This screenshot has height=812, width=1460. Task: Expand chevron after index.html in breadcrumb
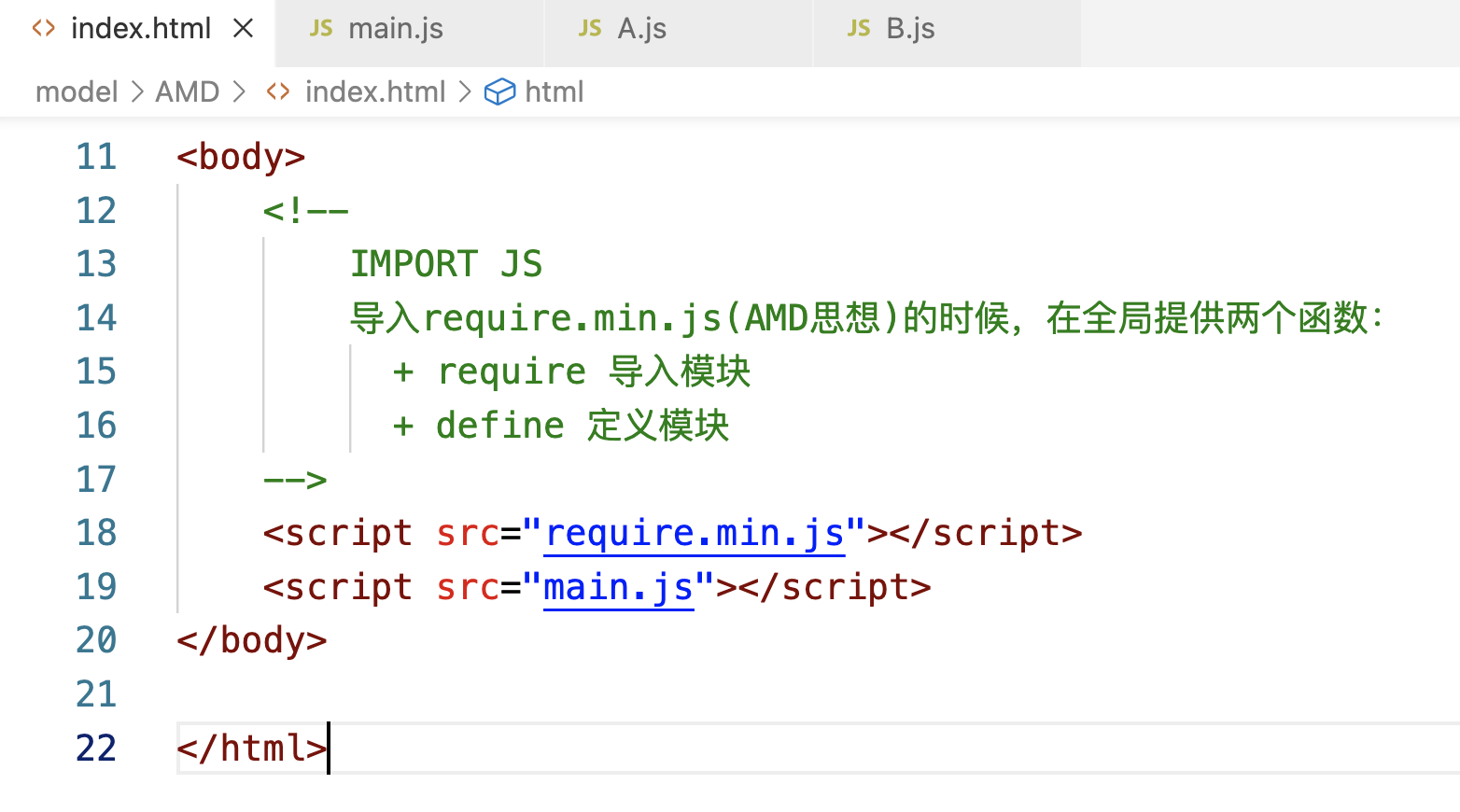coord(465,91)
